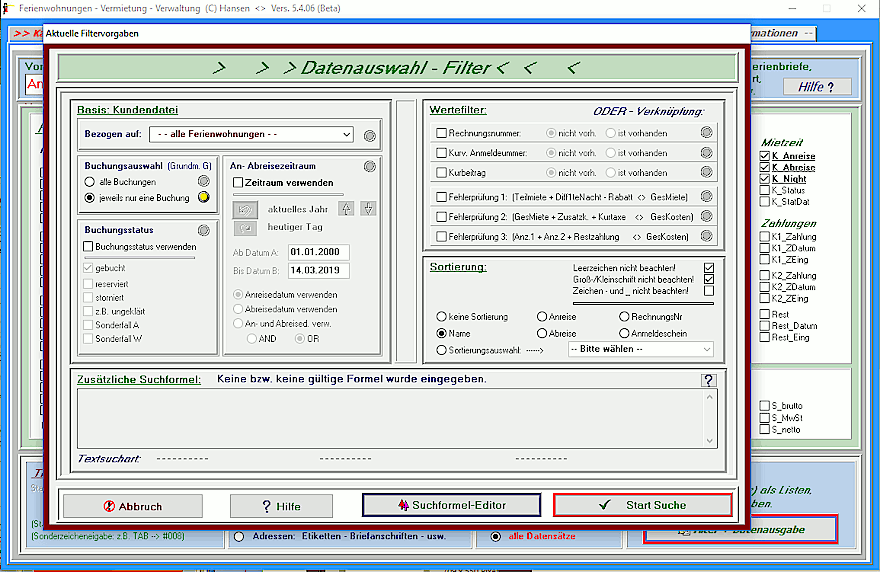Viewport: 880px width, 572px height.
Task: Click round indicator beside the Ferienwohnungen dropdown
Action: coord(370,135)
